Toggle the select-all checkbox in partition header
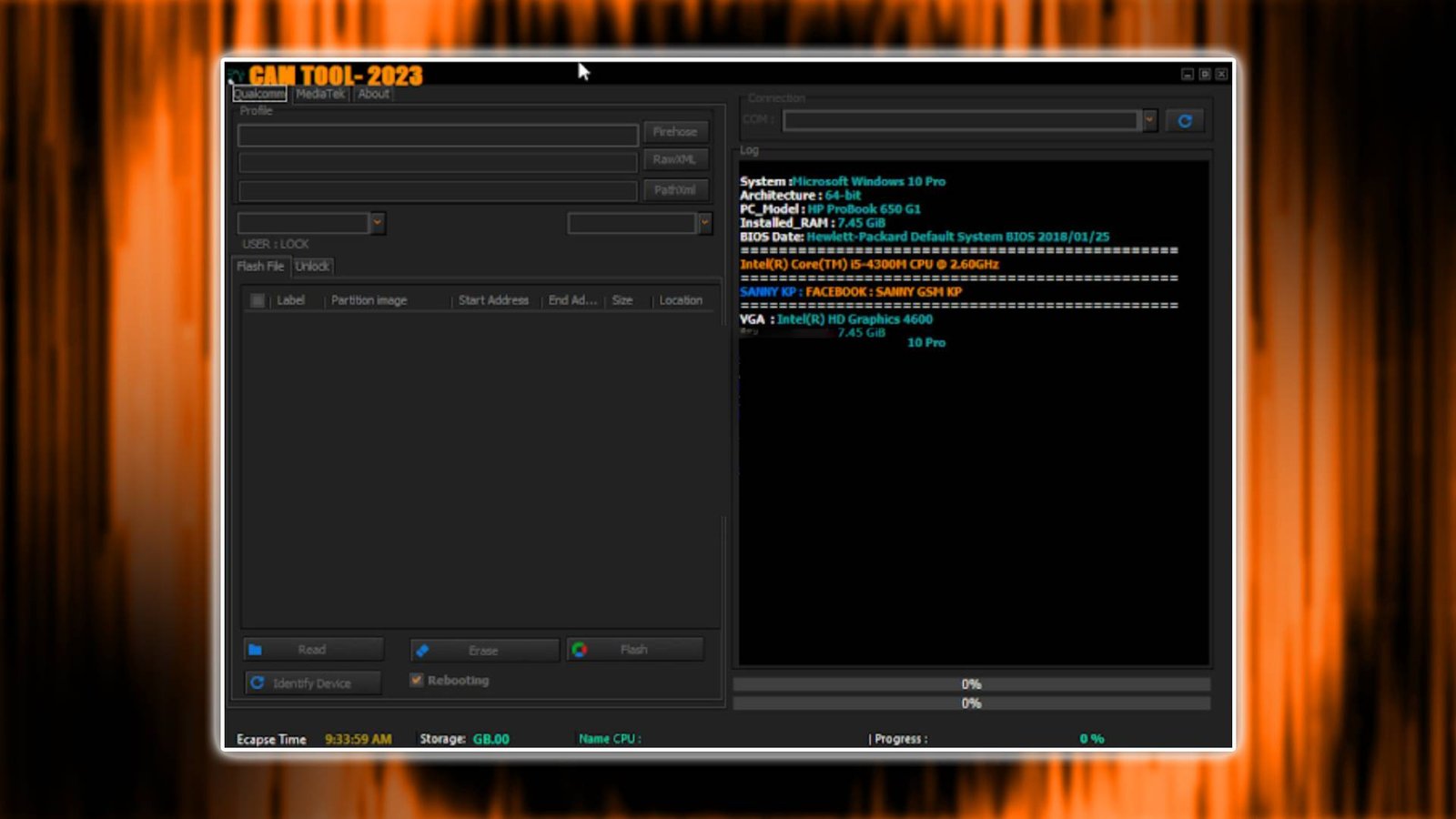The image size is (1456, 819). (x=258, y=299)
